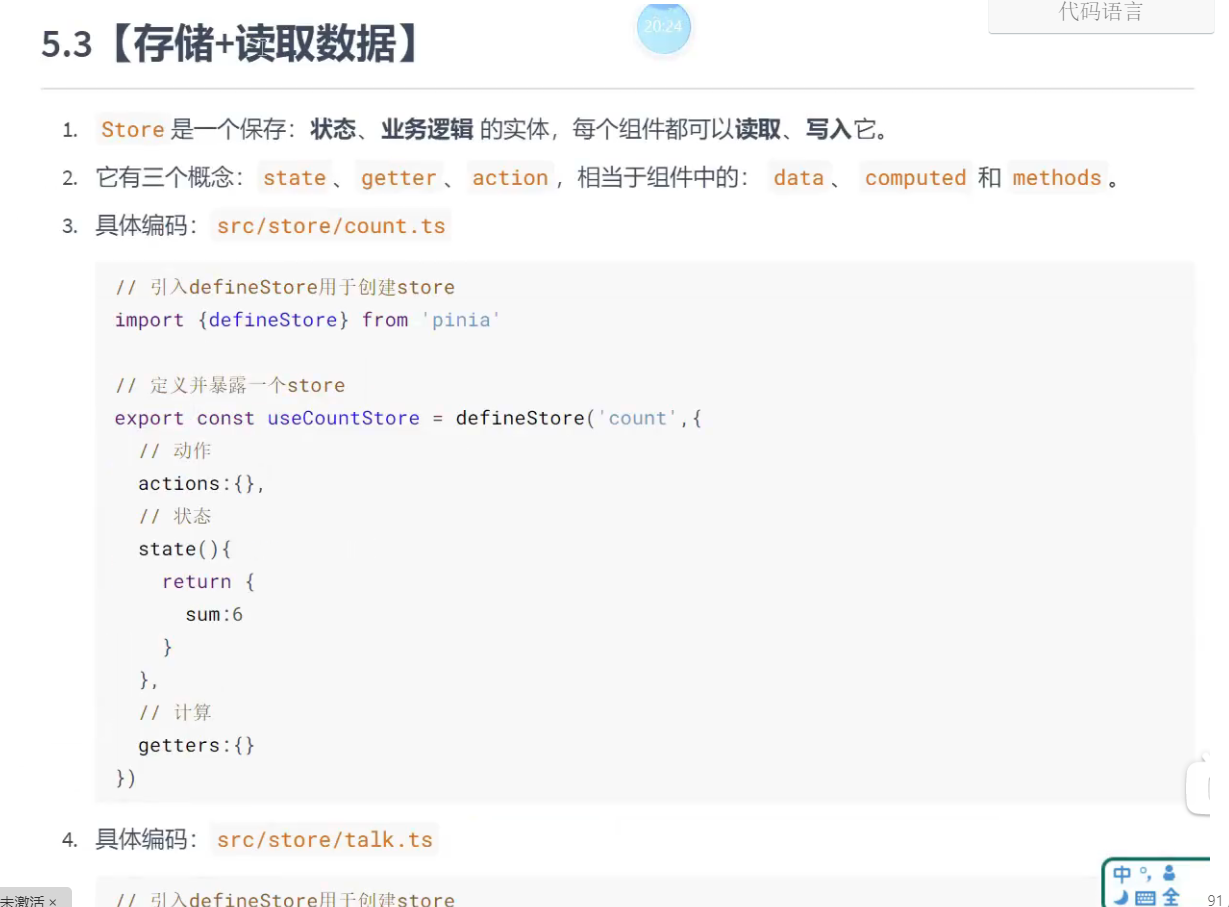Click the comment '// 定义并暴露一个store'
Screen dimensions: 1229x907
coord(230,386)
